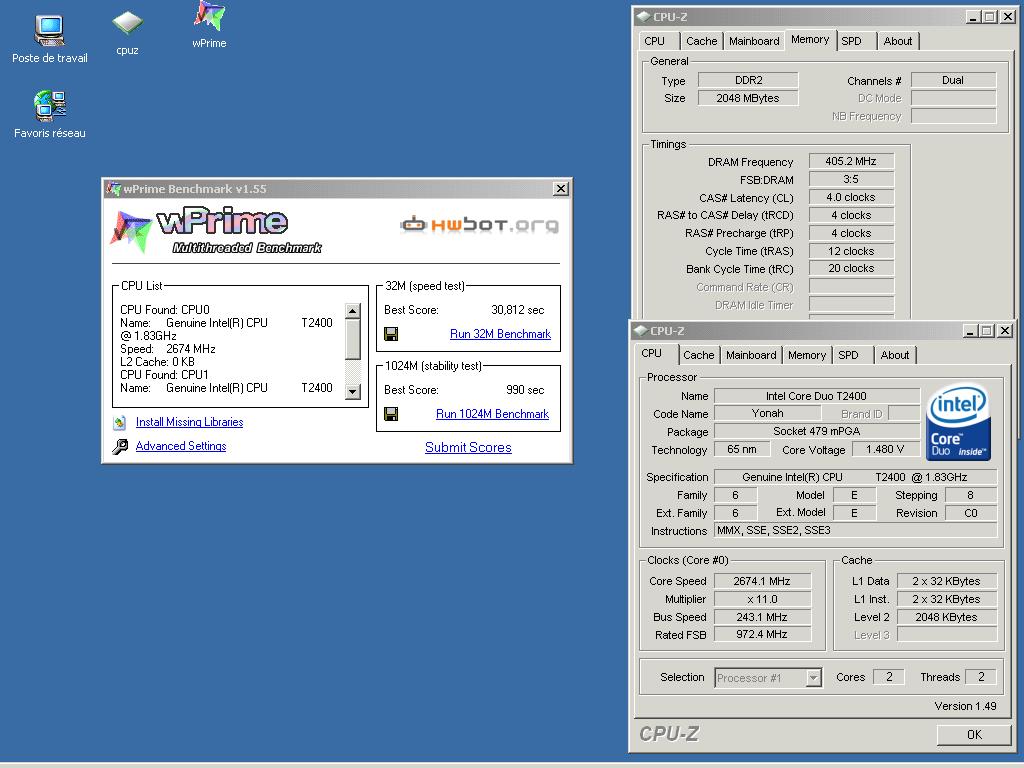Image resolution: width=1024 pixels, height=768 pixels.
Task: Click the Rated FSB value 972.4 MHz
Action: point(762,634)
